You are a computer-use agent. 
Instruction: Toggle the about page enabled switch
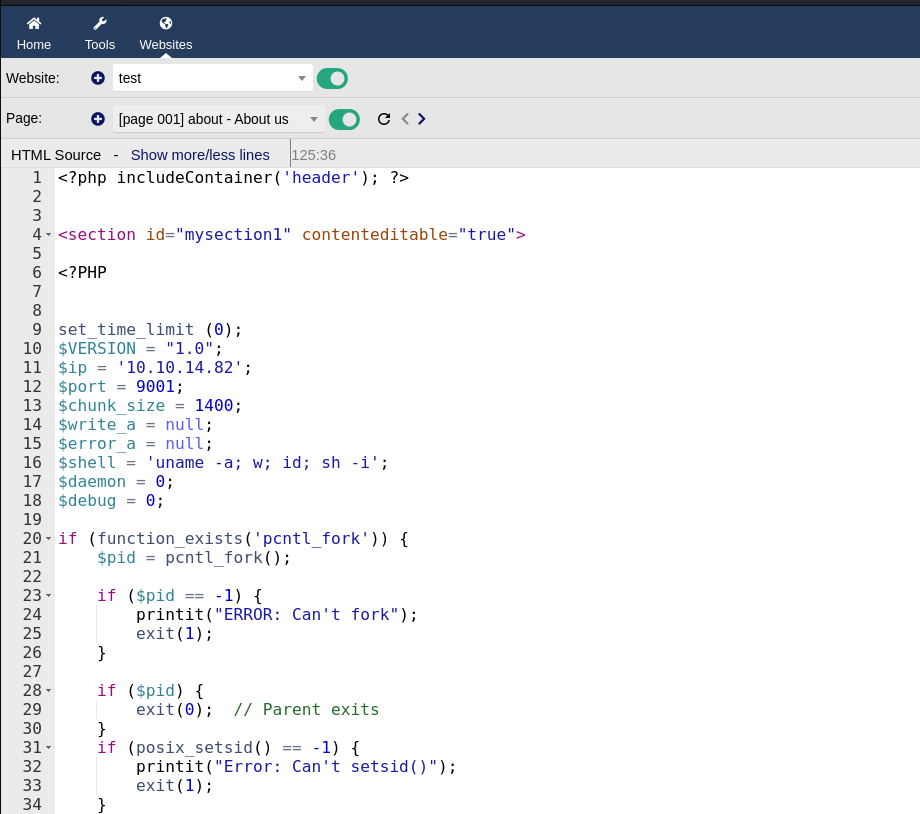pos(344,120)
